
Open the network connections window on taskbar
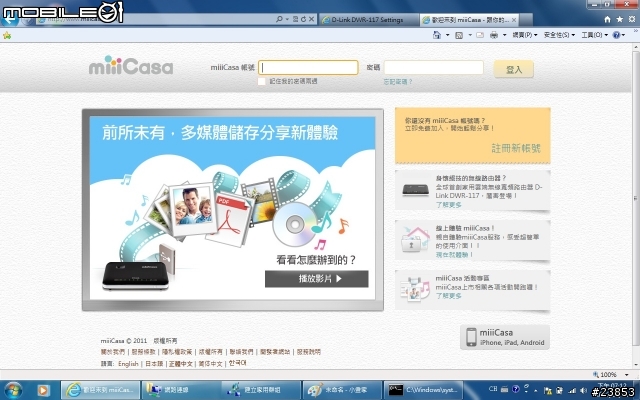pos(181,390)
